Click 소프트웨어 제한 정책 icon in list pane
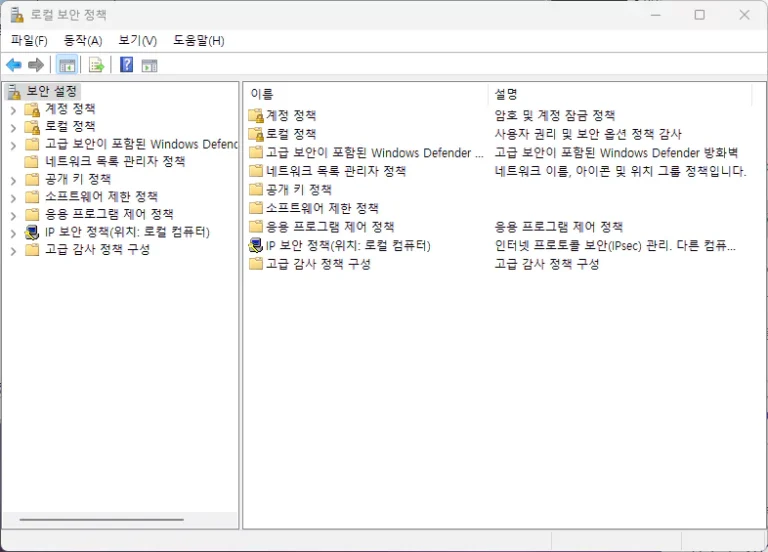Viewport: 768px width, 552px height. tap(256, 208)
